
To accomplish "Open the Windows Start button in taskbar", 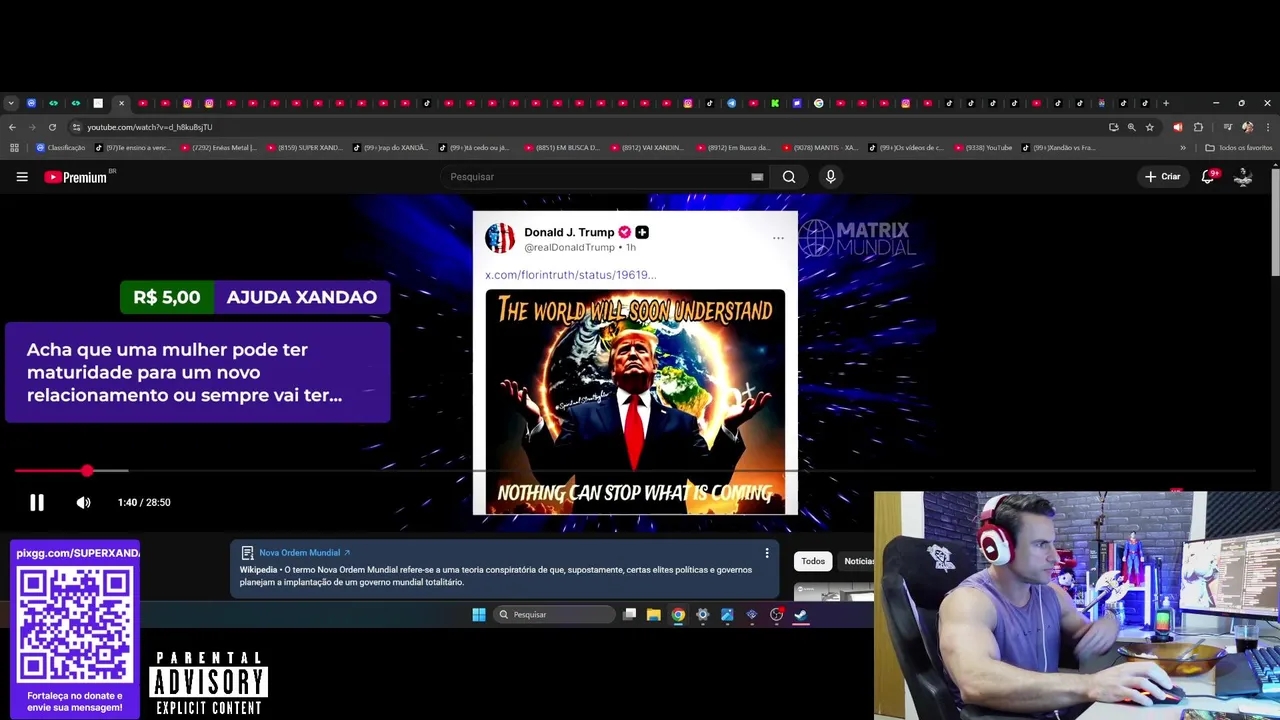I will pyautogui.click(x=479, y=615).
